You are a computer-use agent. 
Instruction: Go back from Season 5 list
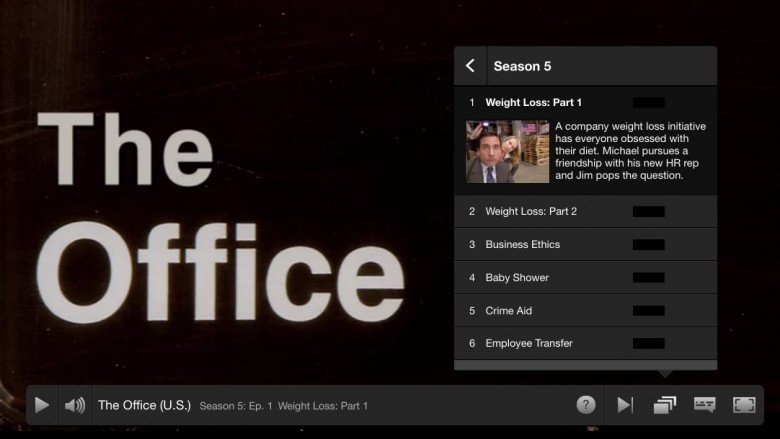pyautogui.click(x=470, y=66)
